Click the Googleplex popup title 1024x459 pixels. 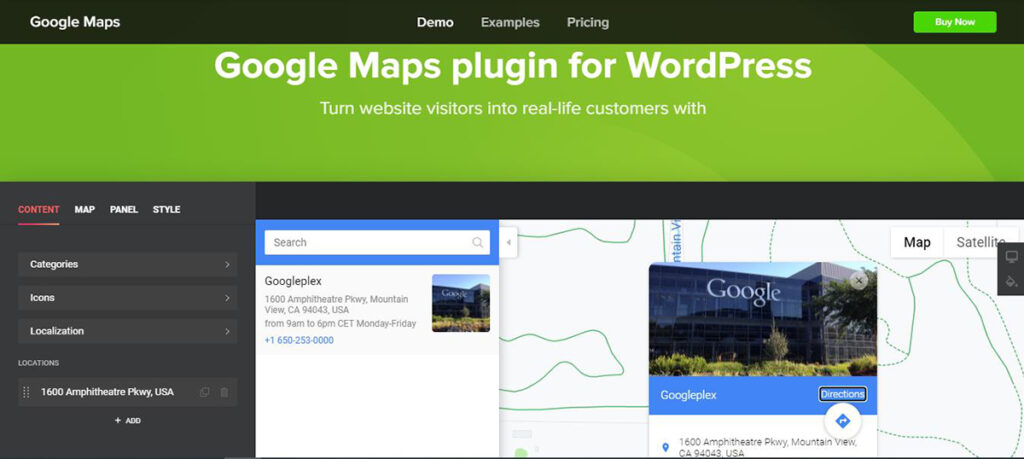pyautogui.click(x=688, y=395)
